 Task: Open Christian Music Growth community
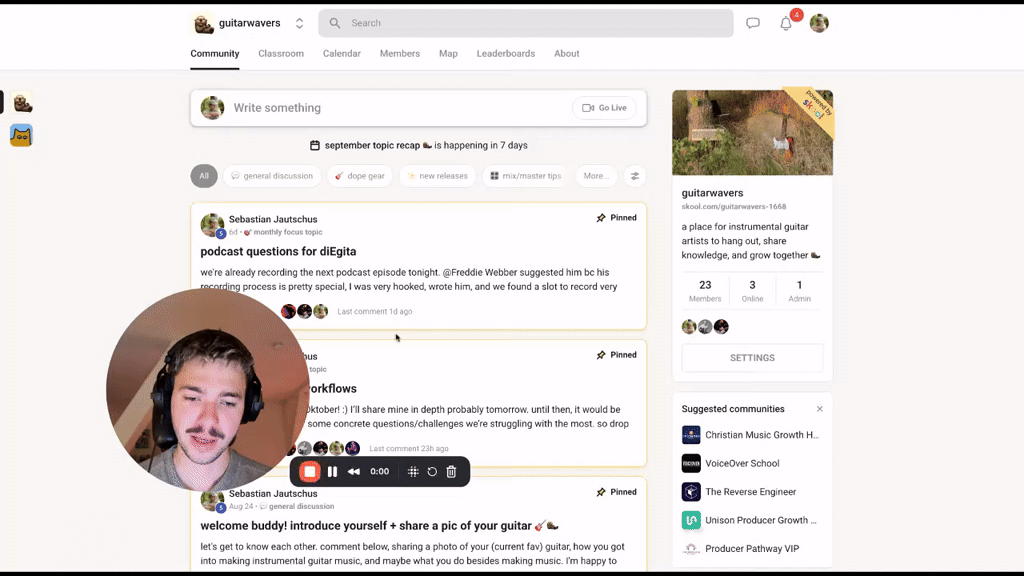750,435
